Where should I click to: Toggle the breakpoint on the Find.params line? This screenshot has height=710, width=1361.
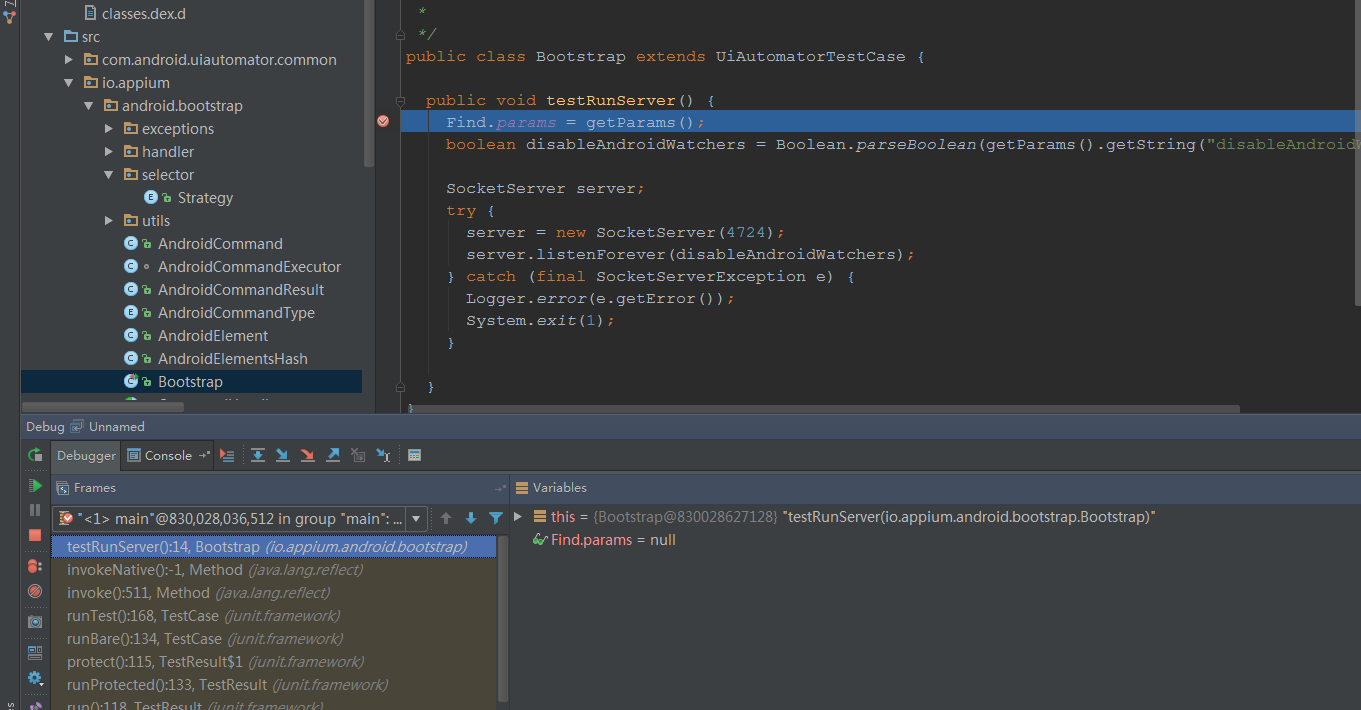[x=382, y=121]
